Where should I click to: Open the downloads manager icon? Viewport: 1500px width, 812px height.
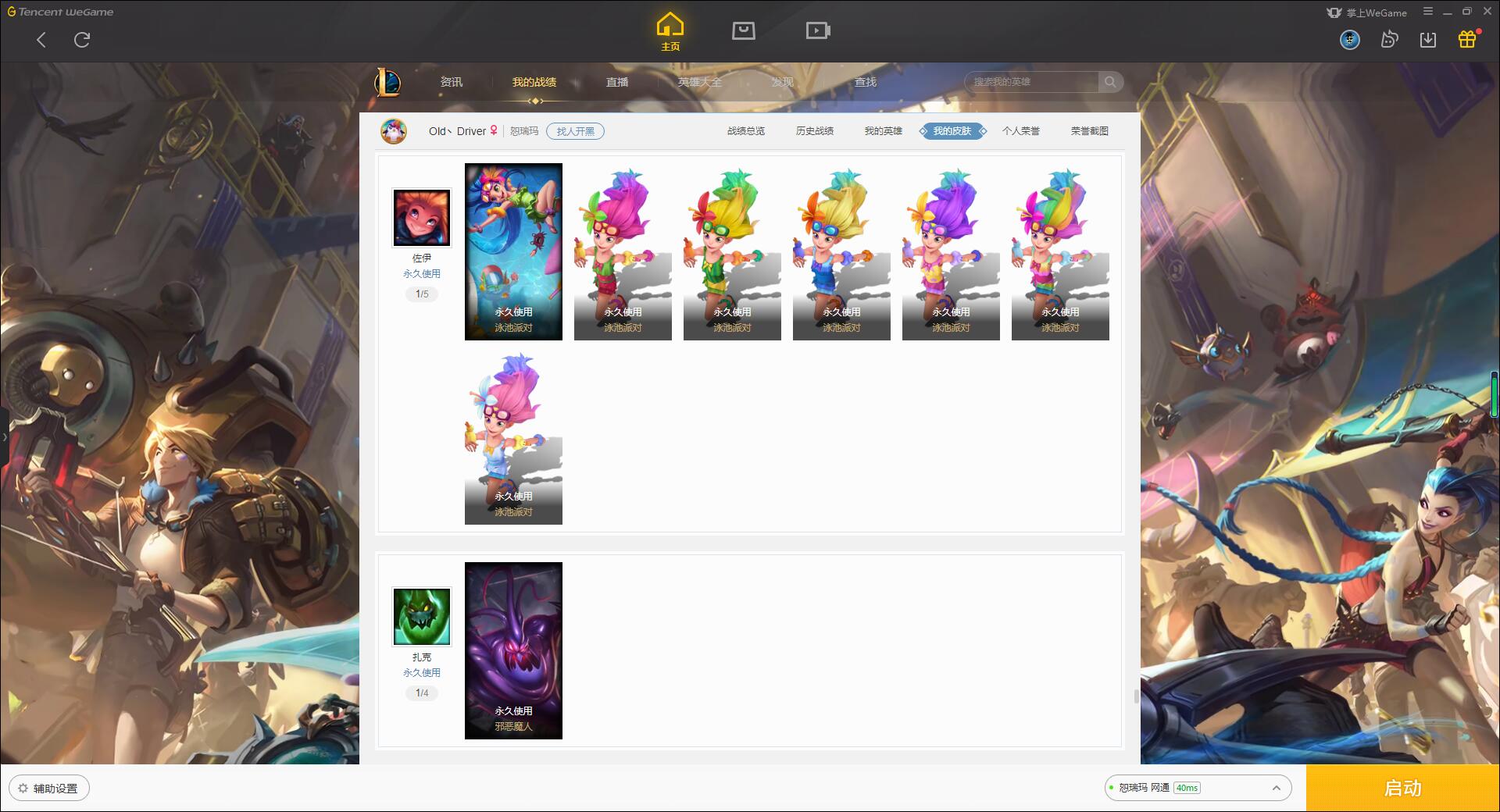pyautogui.click(x=1428, y=40)
